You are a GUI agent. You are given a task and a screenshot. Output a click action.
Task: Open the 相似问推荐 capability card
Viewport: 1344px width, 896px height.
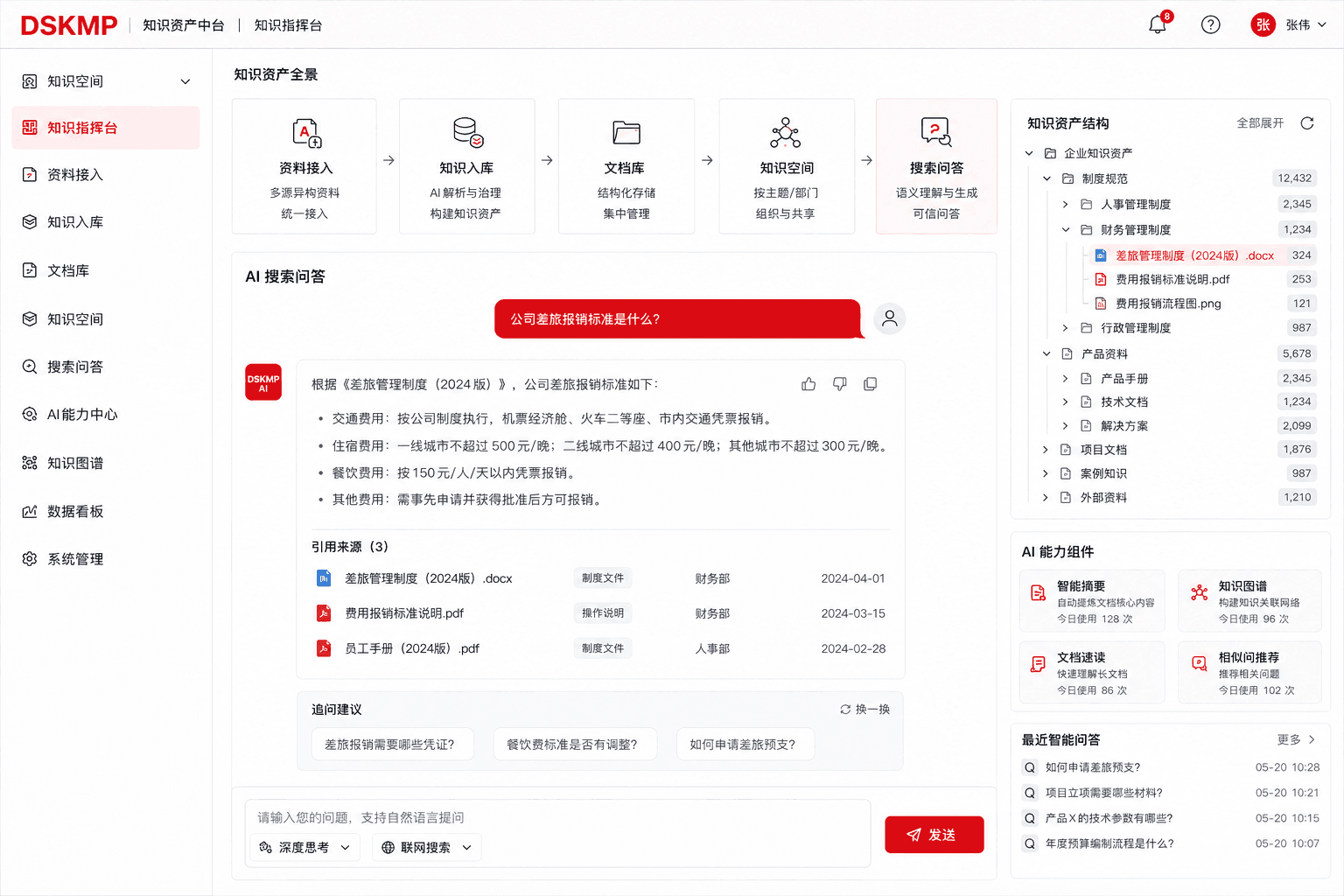pos(1249,672)
